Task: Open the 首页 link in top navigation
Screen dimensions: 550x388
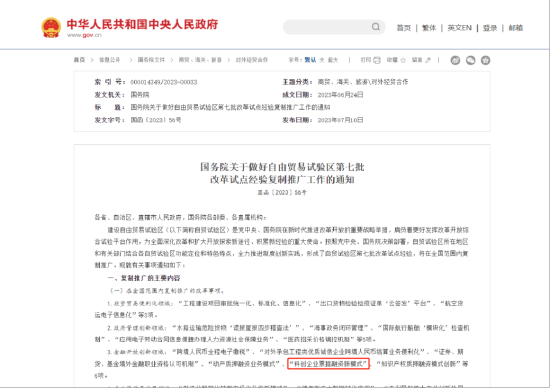Action: (x=404, y=28)
